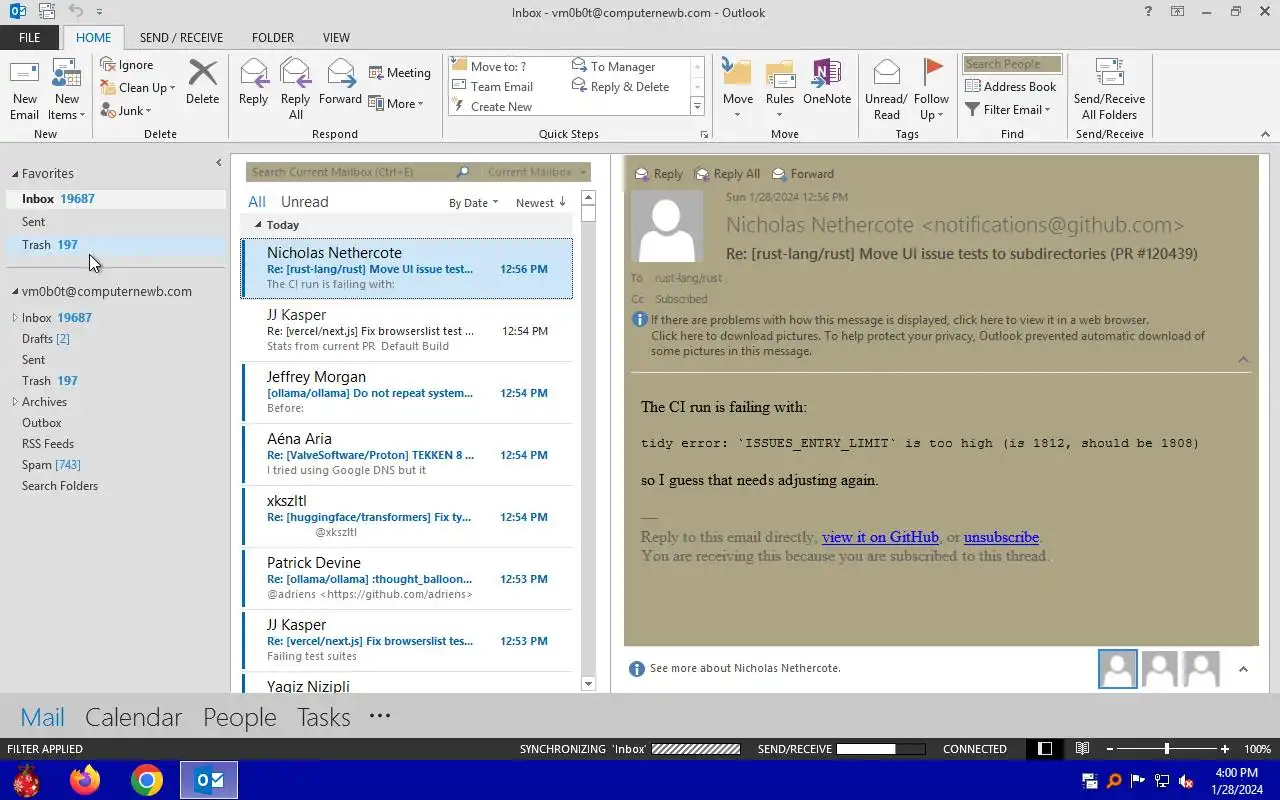The height and width of the screenshot is (800, 1280).
Task: Open the navigation options ellipsis
Action: (379, 716)
